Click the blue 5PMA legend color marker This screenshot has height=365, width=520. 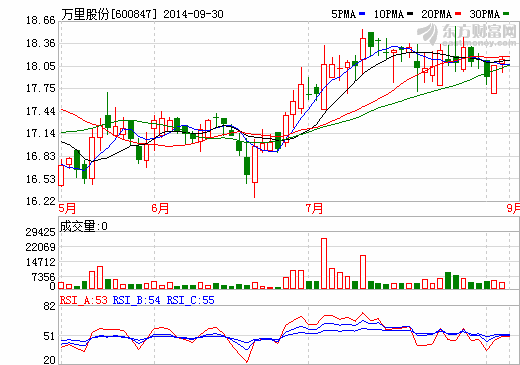(x=362, y=14)
